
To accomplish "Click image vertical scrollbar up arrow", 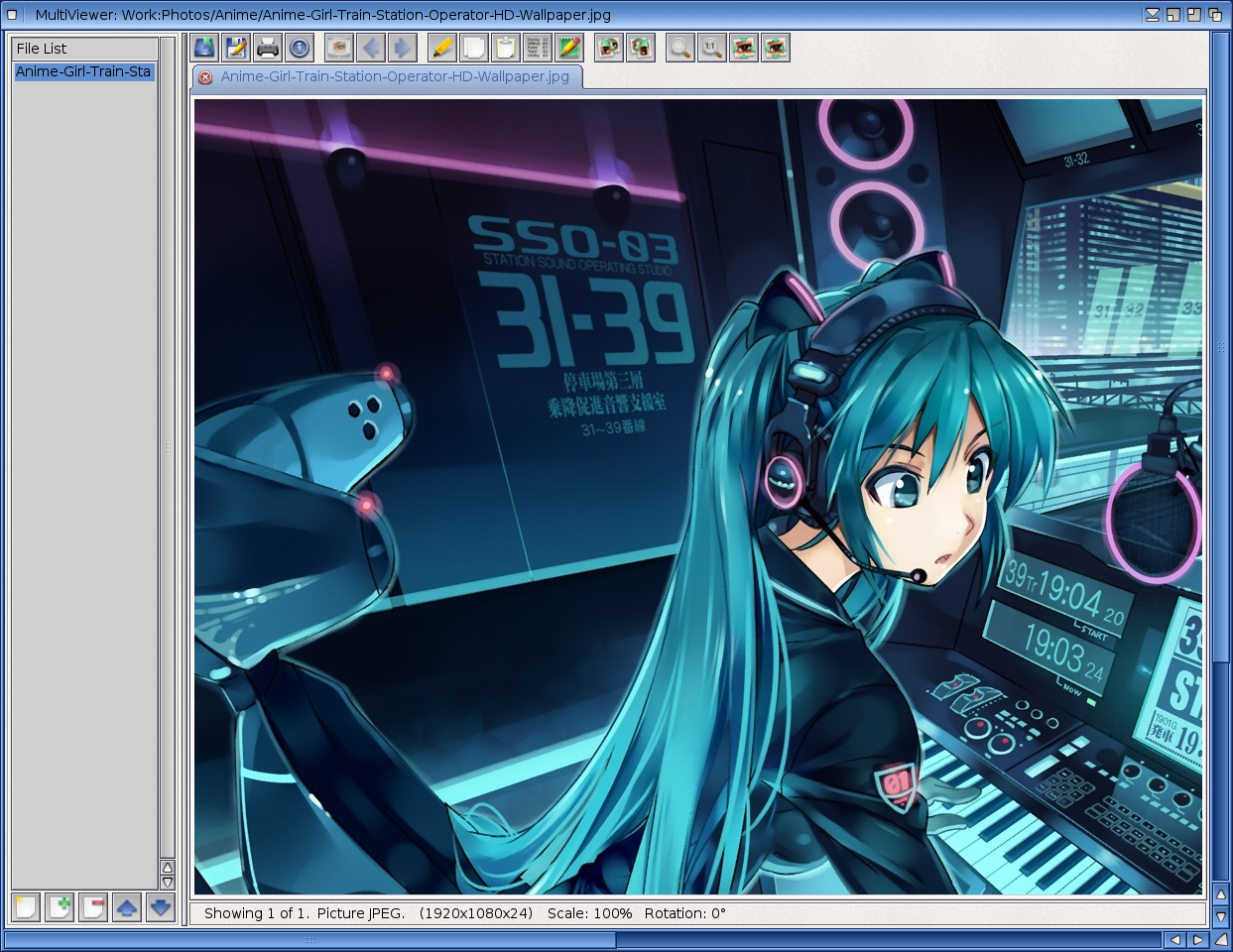I will [x=1221, y=894].
